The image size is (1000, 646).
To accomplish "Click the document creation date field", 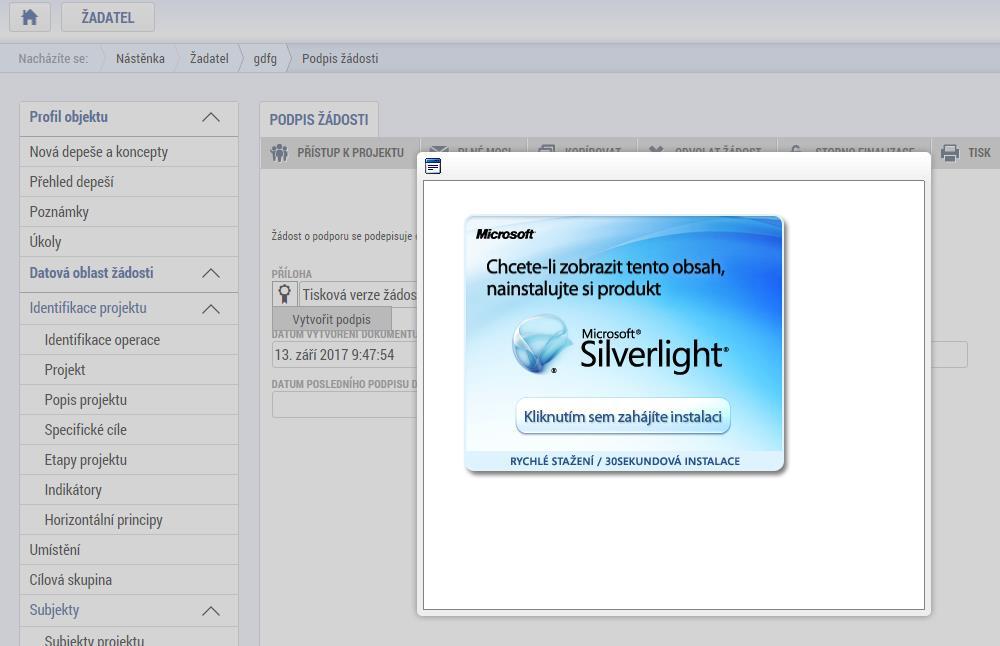I will coord(344,355).
